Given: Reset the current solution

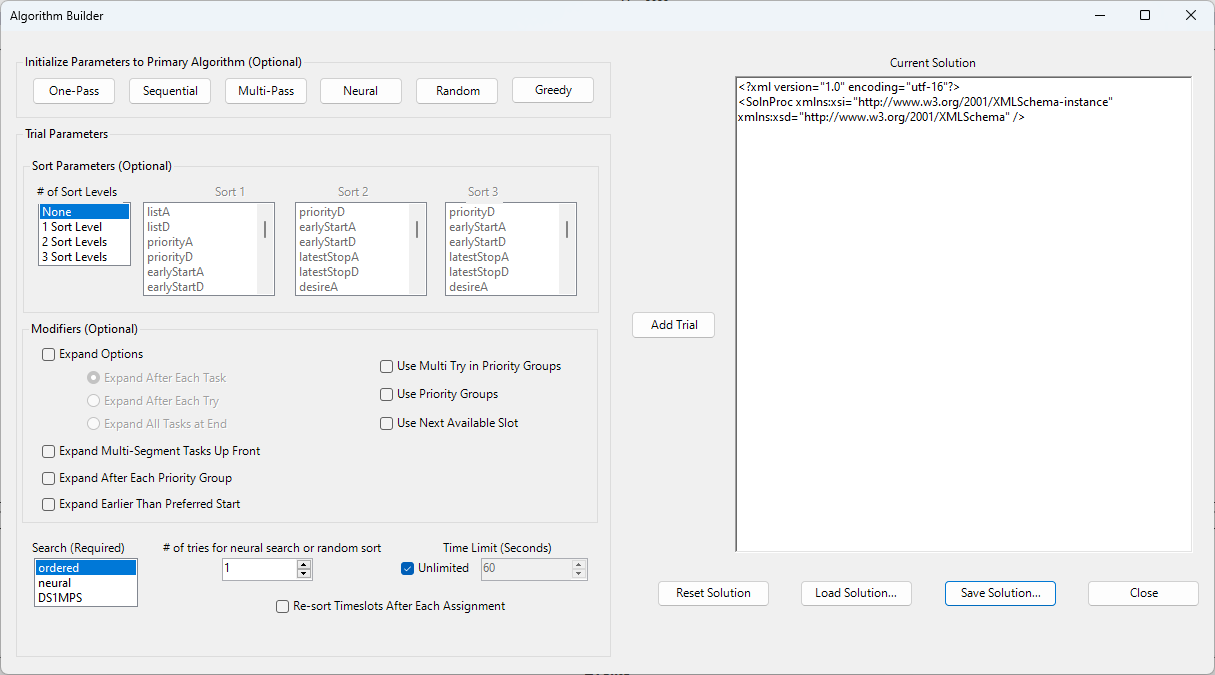Looking at the screenshot, I should click(x=713, y=593).
